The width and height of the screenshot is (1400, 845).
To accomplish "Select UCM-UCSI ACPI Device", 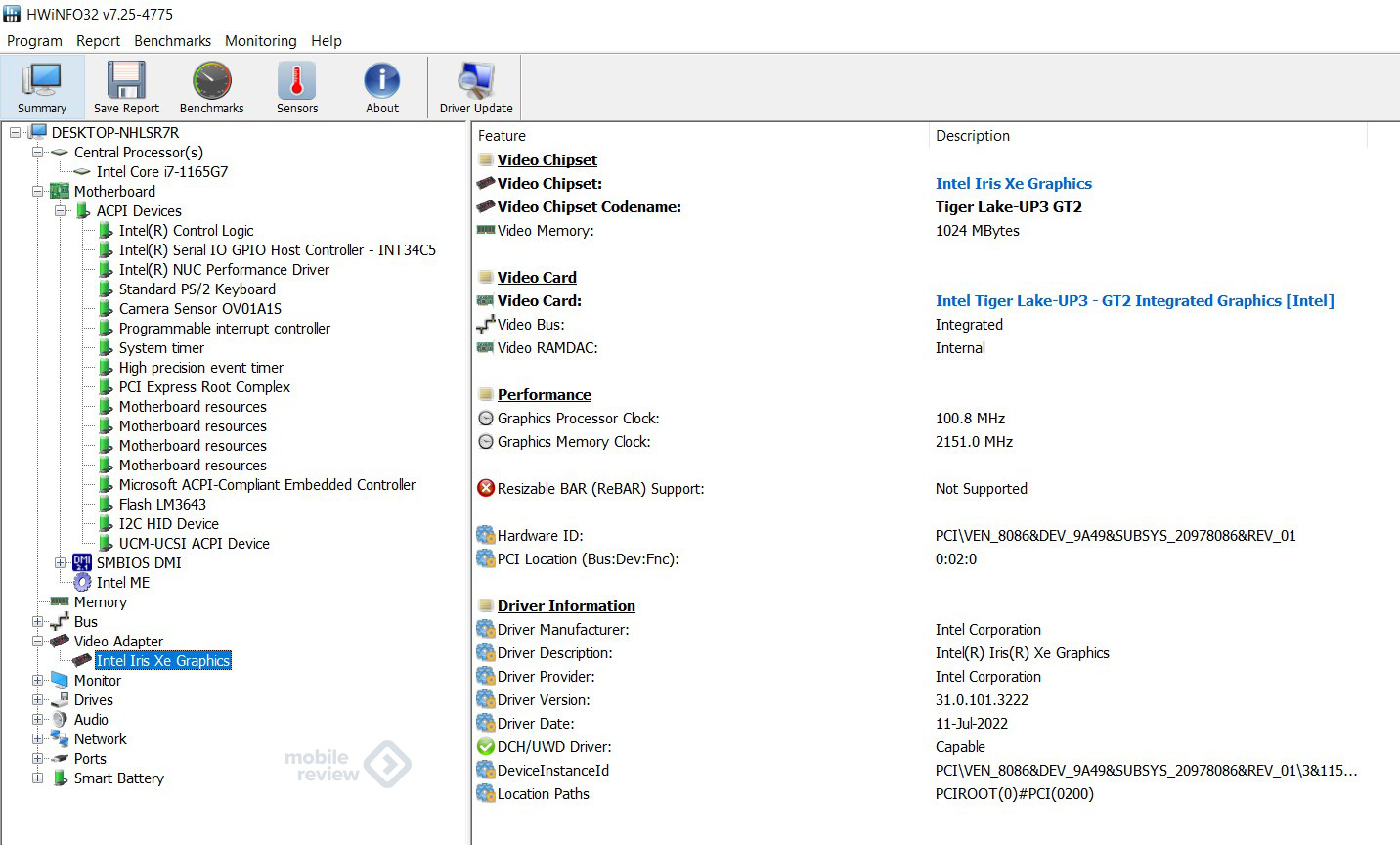I will 194,543.
